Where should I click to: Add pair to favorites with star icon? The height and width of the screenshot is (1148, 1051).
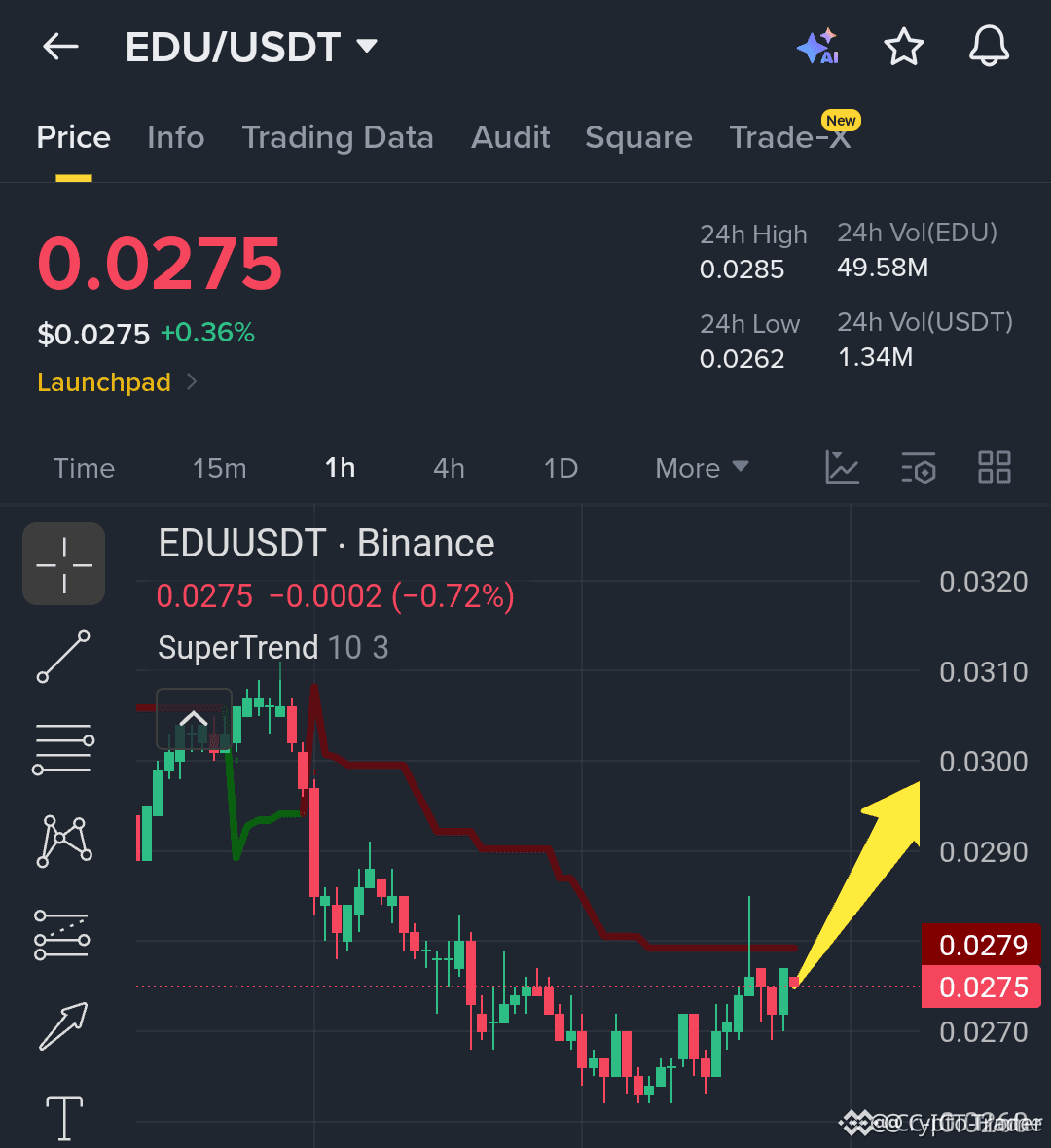point(904,47)
